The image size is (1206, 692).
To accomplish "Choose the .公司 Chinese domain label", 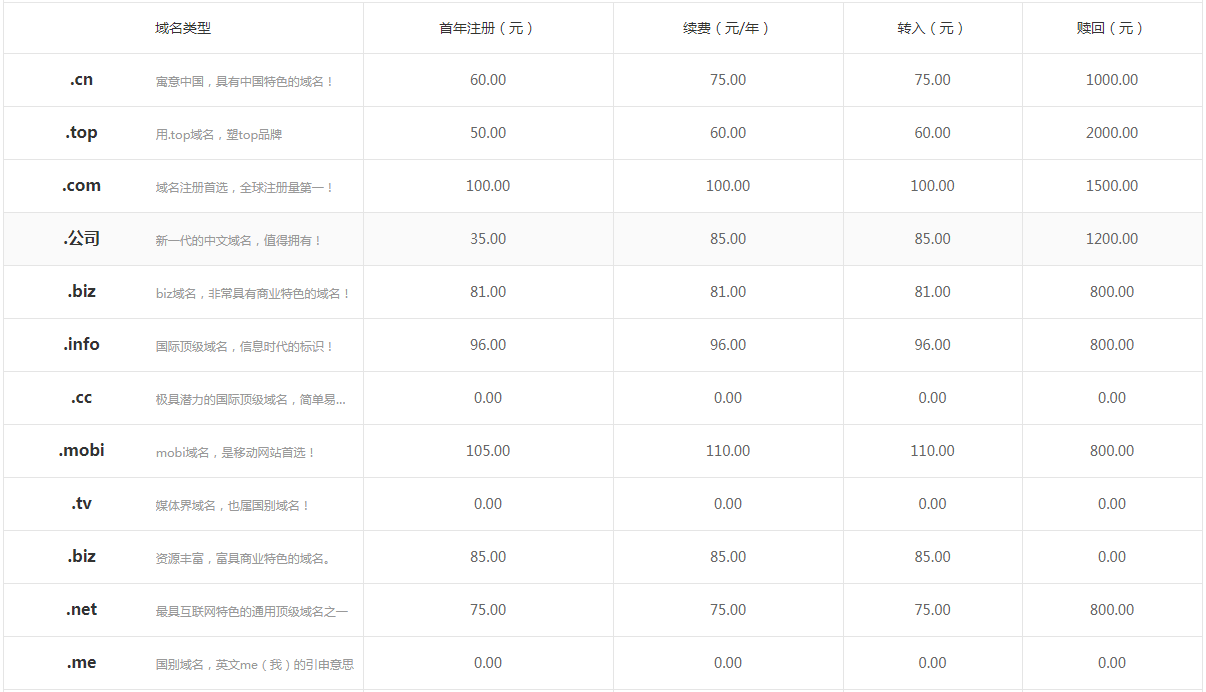I will pyautogui.click(x=82, y=239).
